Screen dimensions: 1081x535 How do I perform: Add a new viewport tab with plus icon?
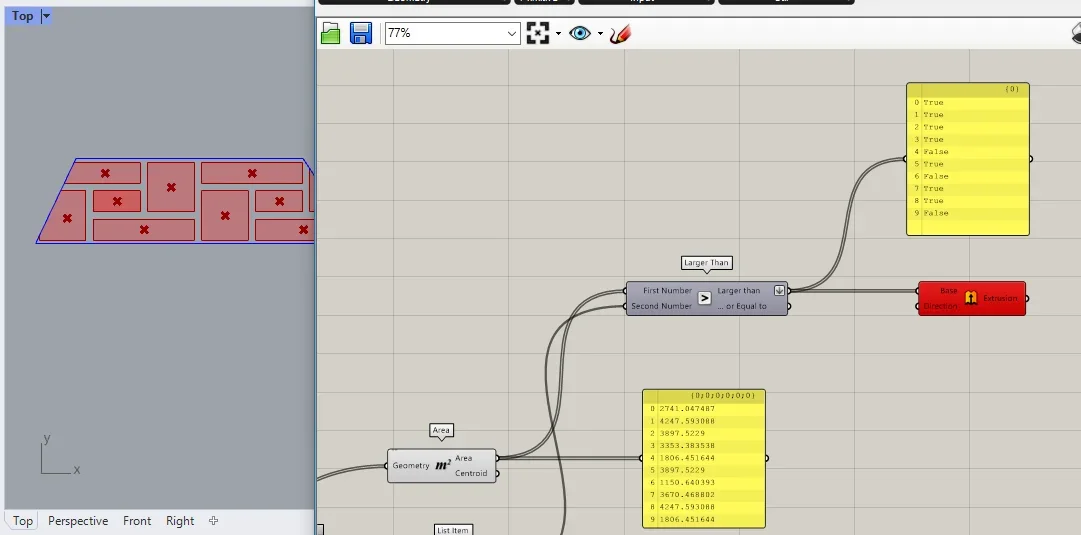click(214, 521)
